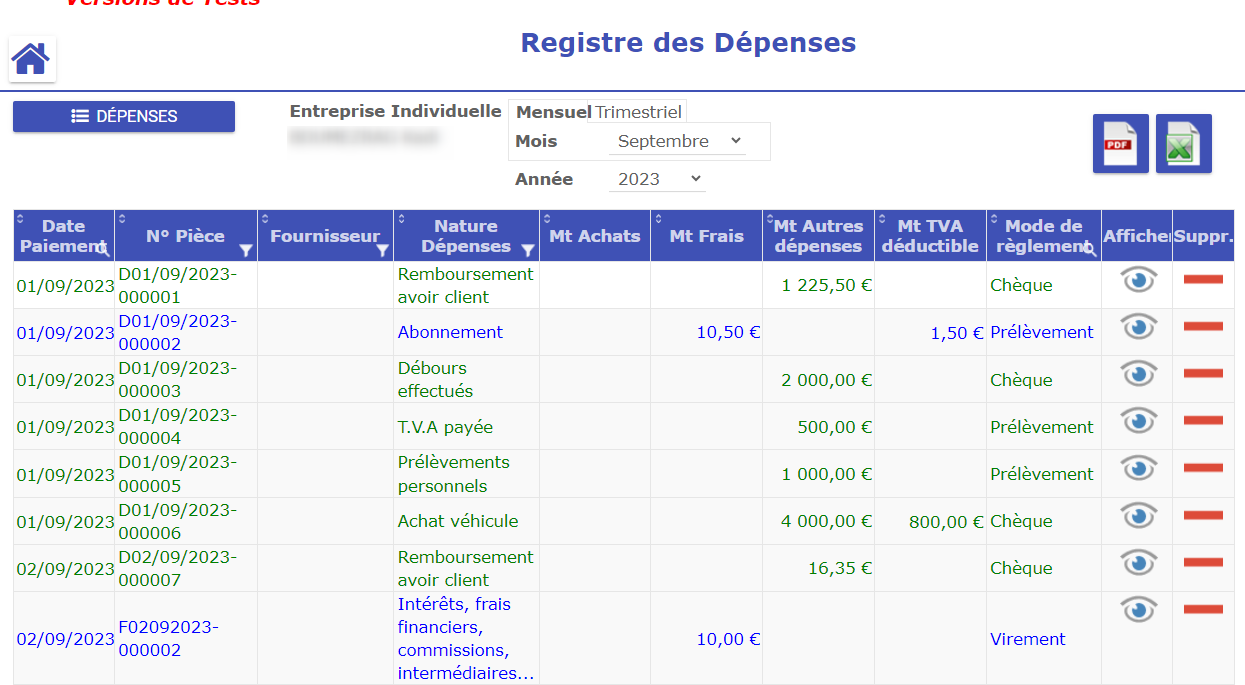Sort by the Mt Achats column
Screen dimensions: 1245x685
pyautogui.click(x=594, y=236)
